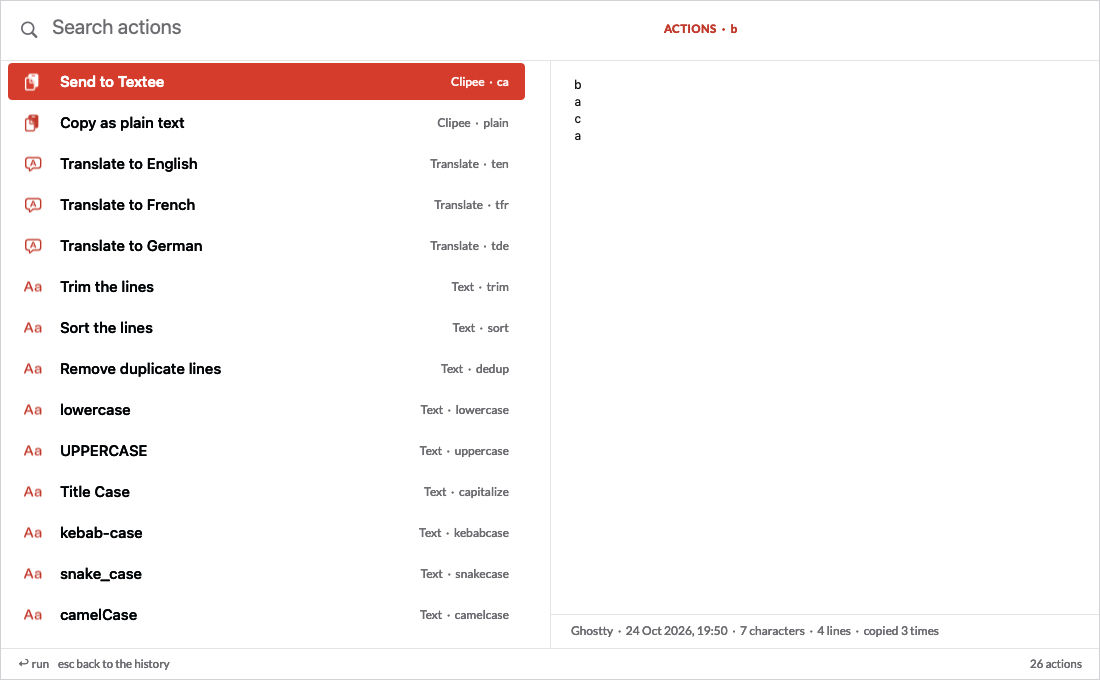
Task: Click the Aa icon beside Remove duplicate lines
Action: (33, 369)
